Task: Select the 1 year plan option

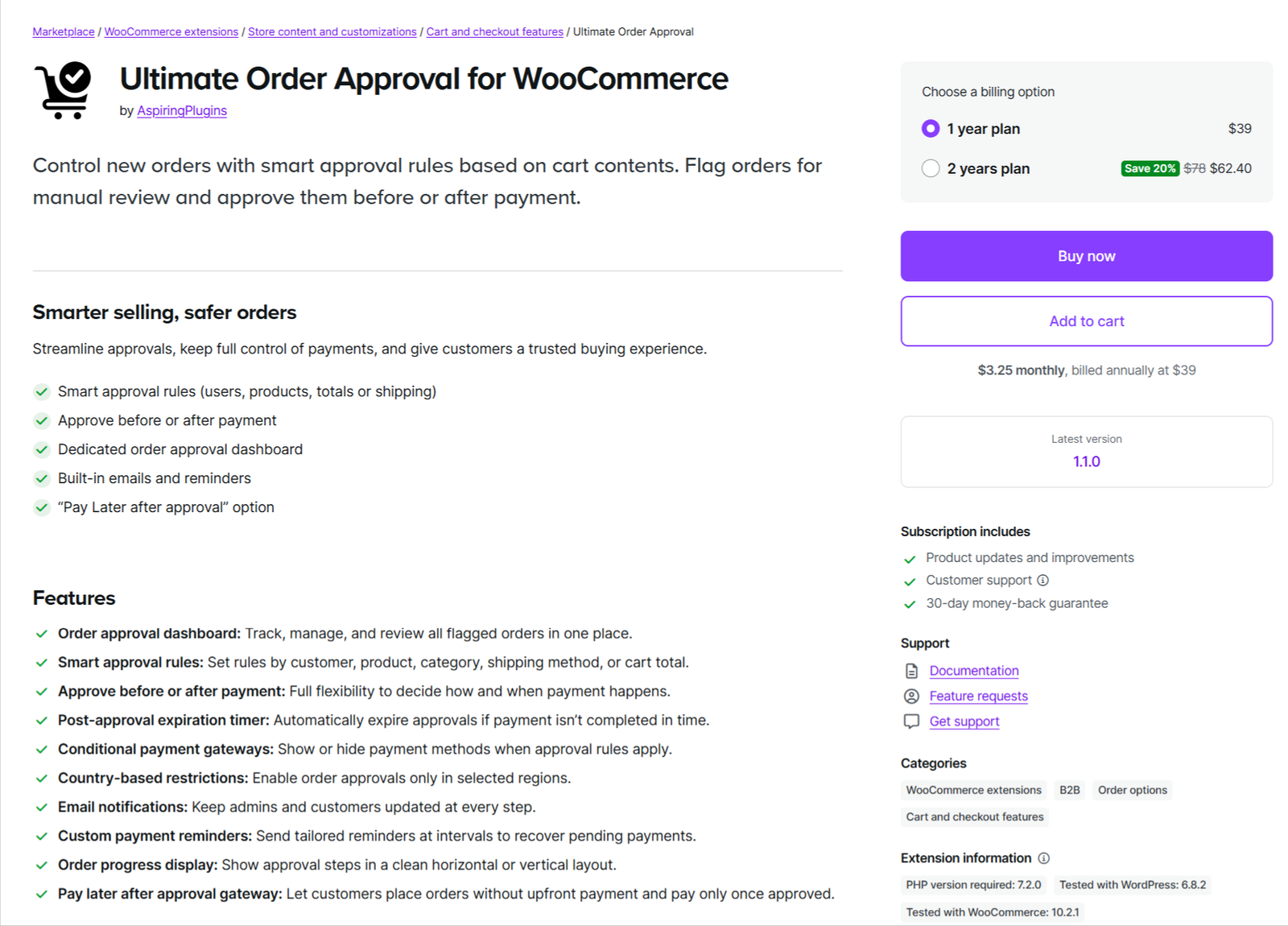Action: pos(931,129)
